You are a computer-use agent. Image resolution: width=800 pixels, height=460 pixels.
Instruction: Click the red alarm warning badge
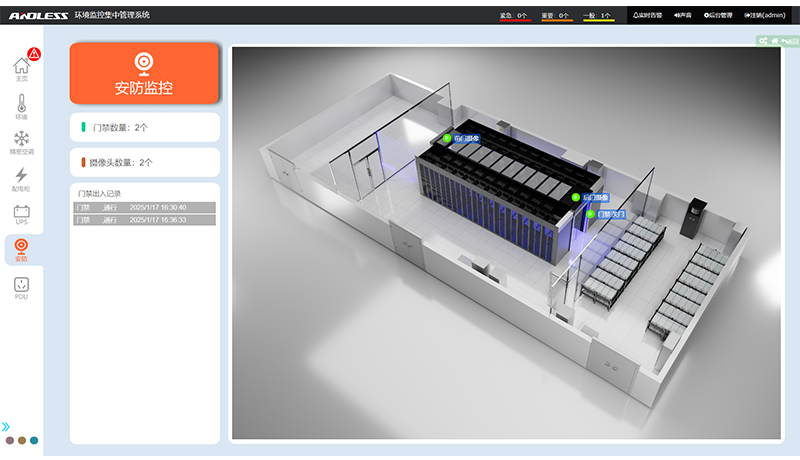(34, 53)
